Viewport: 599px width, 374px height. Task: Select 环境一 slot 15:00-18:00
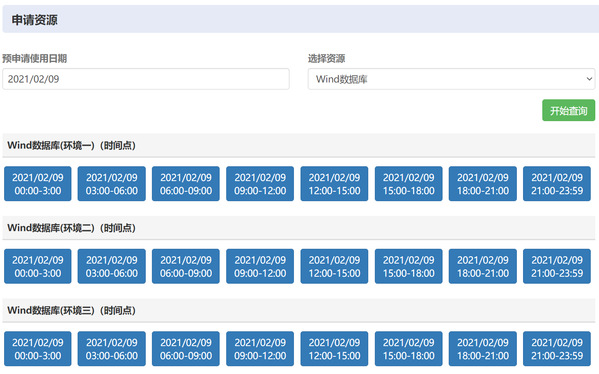pos(408,184)
